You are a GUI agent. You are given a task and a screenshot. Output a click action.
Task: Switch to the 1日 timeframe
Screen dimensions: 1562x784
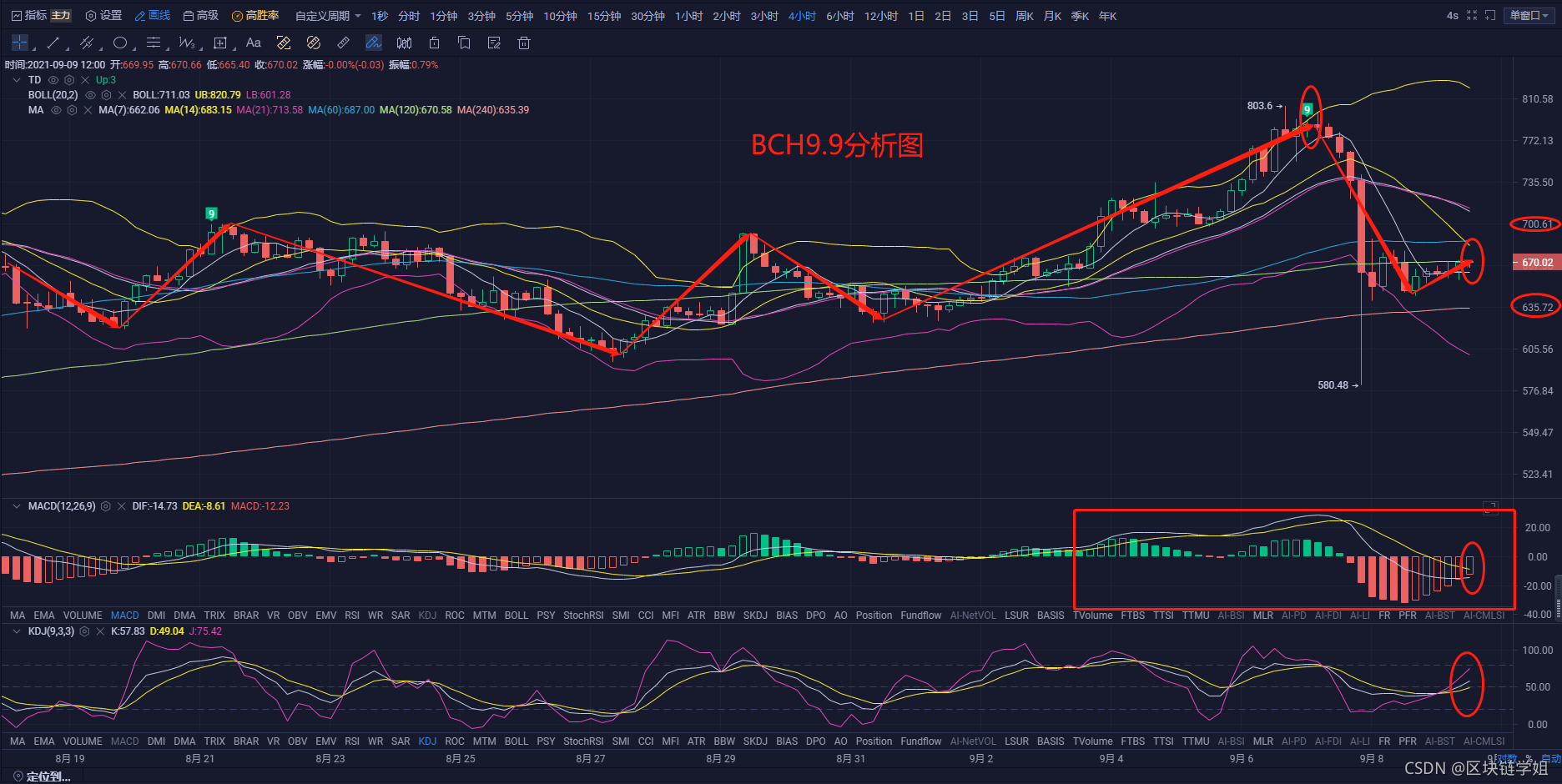[916, 16]
